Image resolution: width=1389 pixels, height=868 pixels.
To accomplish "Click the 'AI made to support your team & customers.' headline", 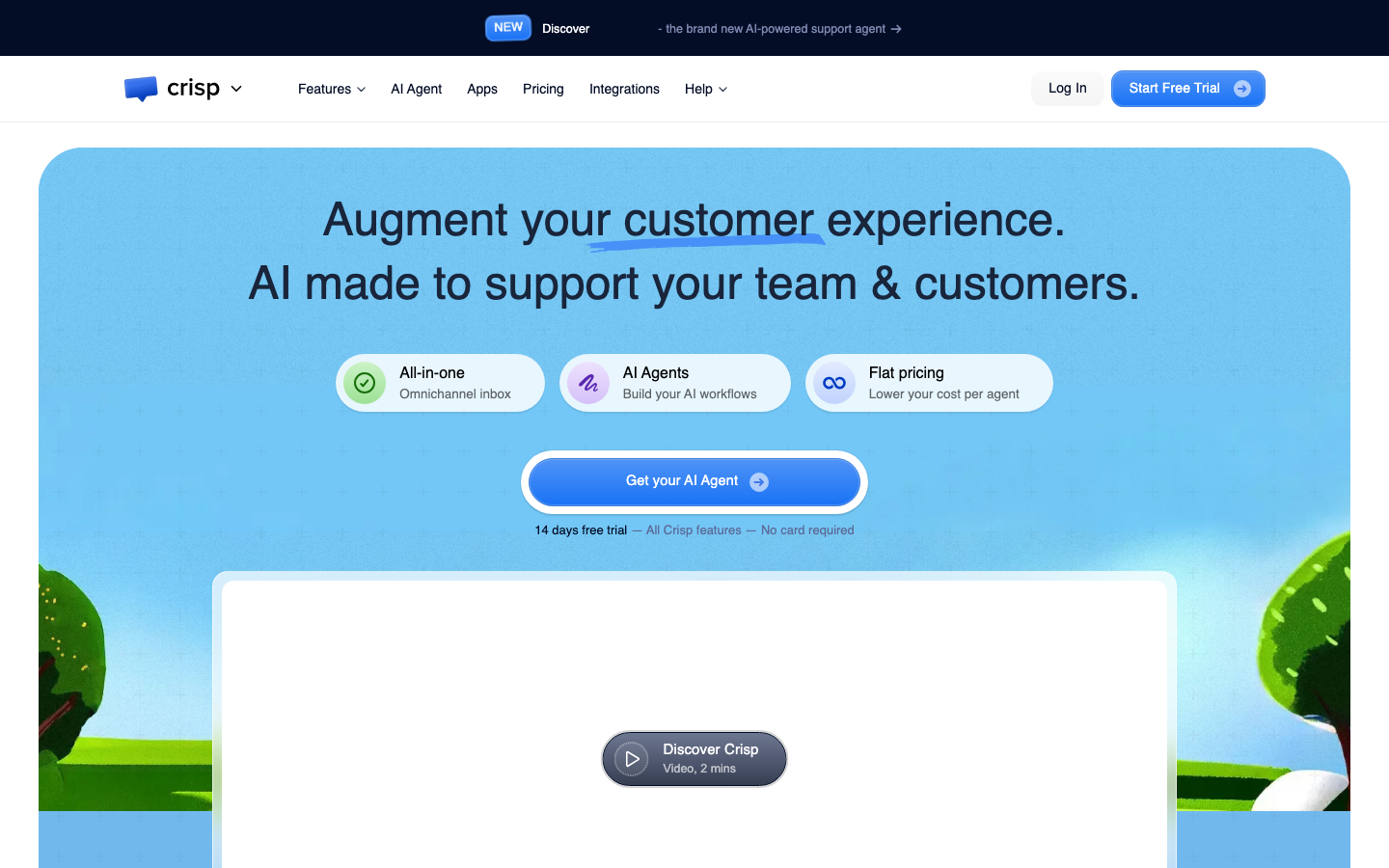I will click(x=694, y=285).
